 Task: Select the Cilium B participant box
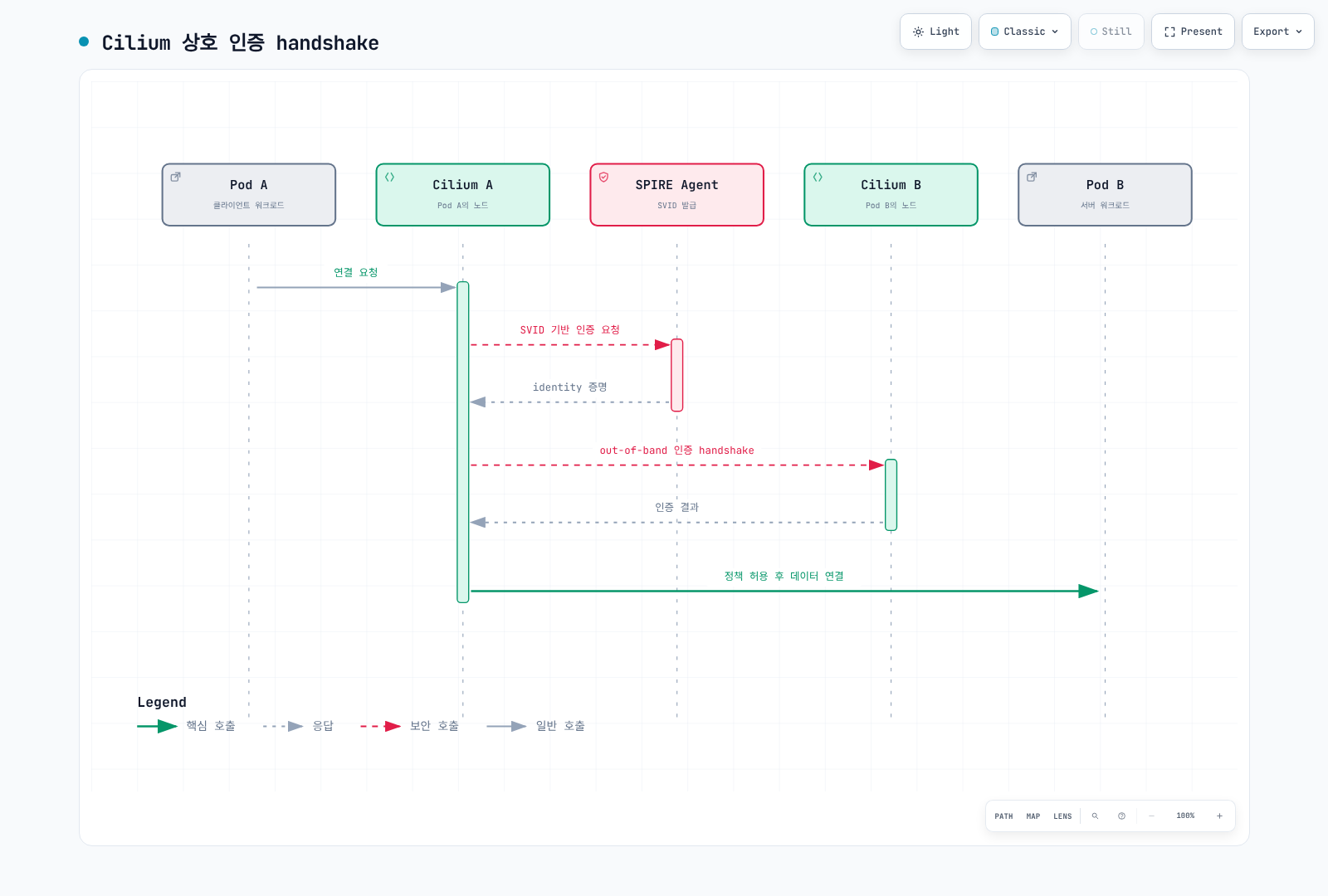tap(891, 195)
